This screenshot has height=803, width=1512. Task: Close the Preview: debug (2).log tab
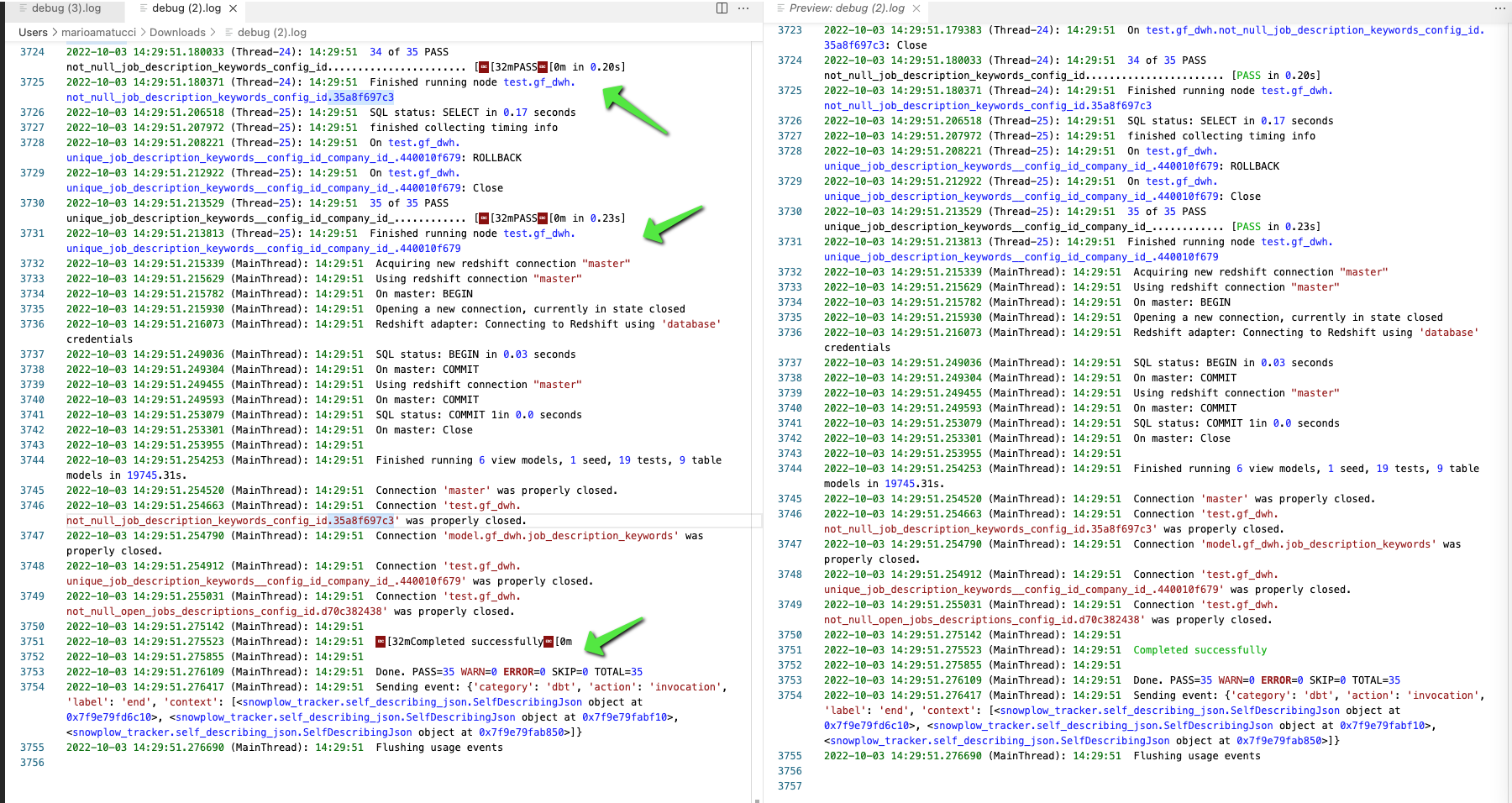(x=916, y=8)
